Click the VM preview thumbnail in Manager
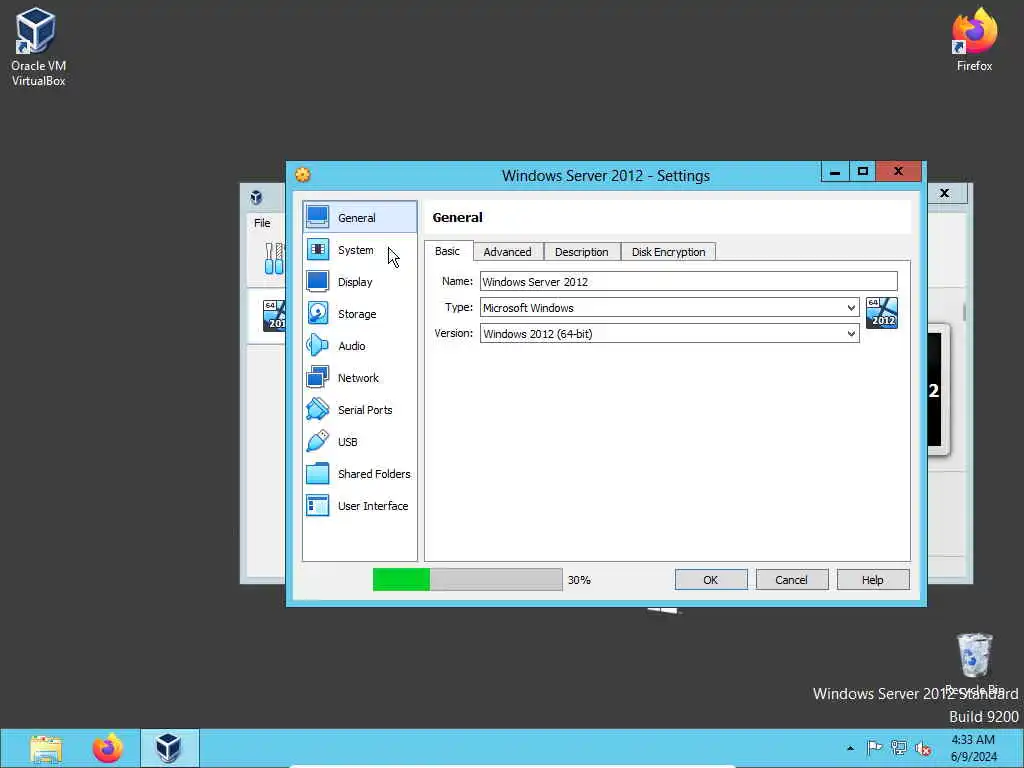1024x768 pixels. (x=936, y=390)
